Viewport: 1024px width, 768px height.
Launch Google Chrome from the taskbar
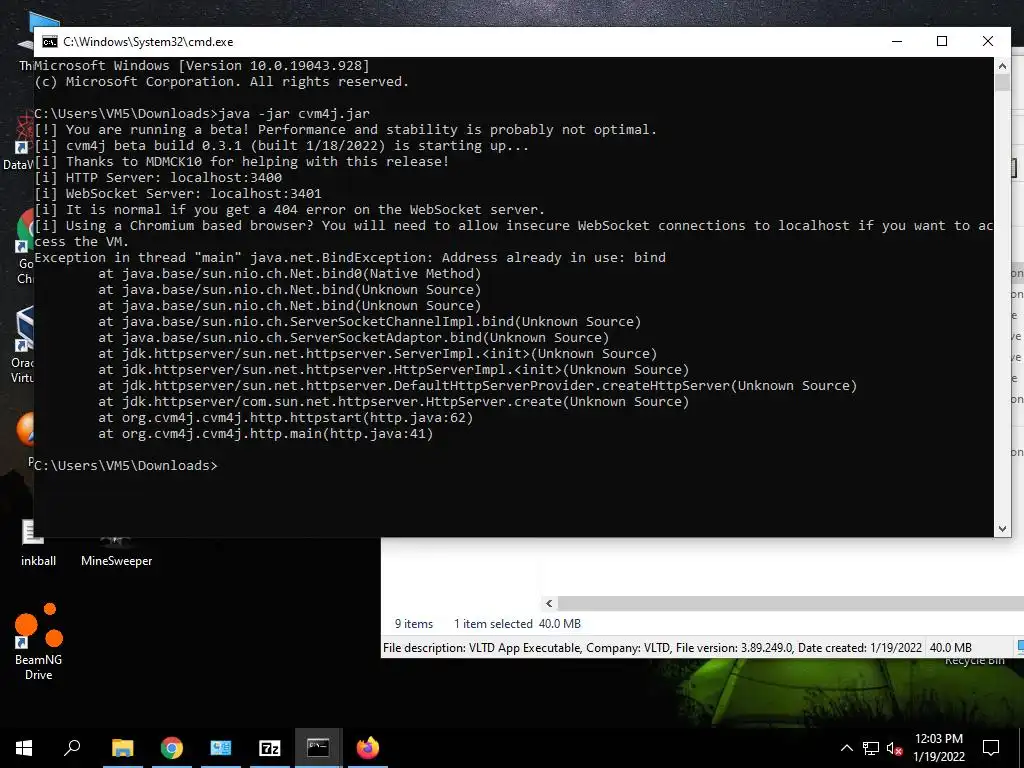tap(172, 748)
